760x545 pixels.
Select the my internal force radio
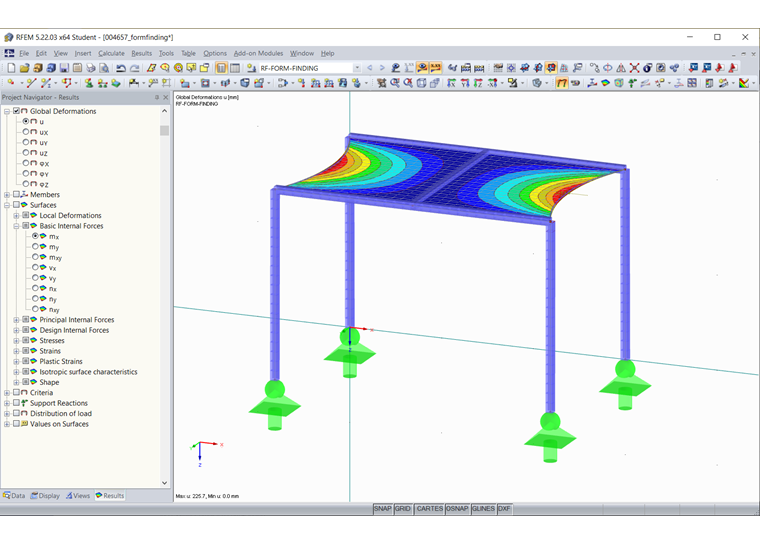click(35, 246)
